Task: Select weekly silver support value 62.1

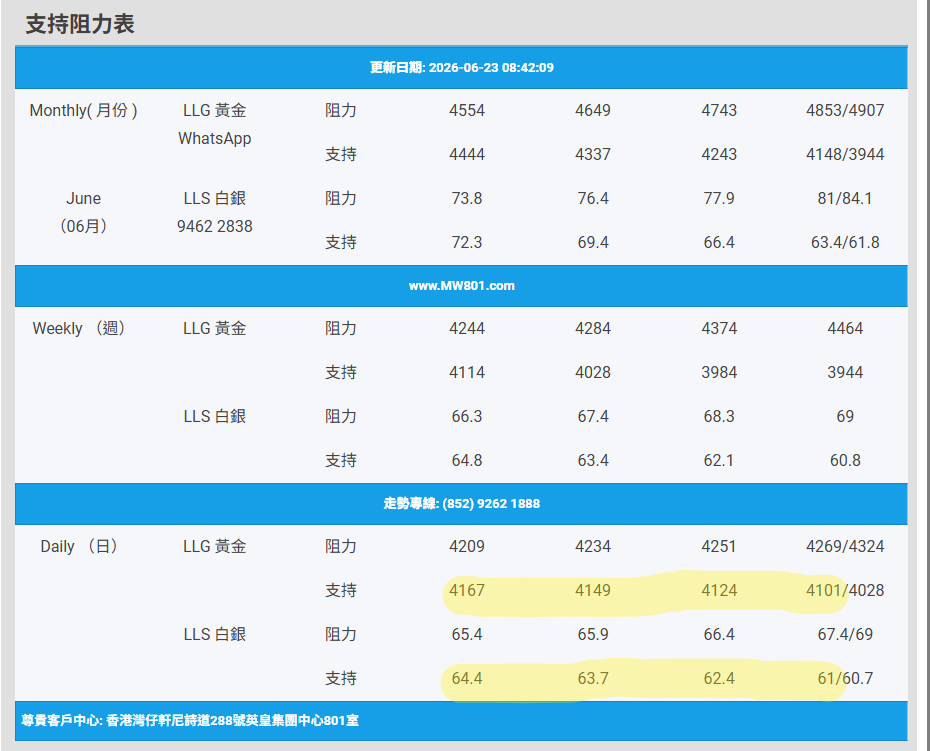Action: click(x=719, y=460)
